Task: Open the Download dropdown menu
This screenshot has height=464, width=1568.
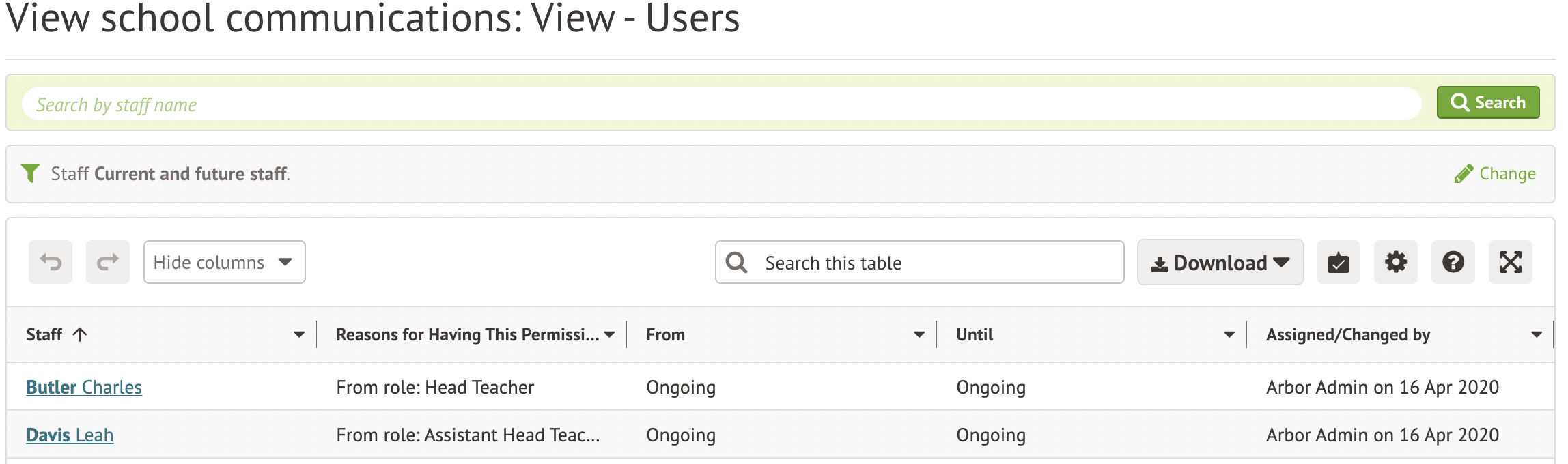Action: [x=1220, y=263]
